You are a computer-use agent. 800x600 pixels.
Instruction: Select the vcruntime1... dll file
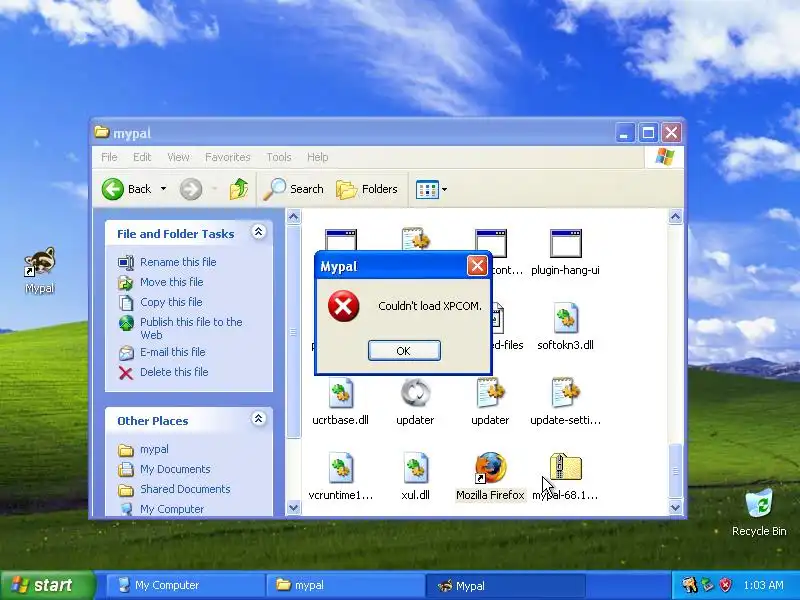tap(340, 476)
